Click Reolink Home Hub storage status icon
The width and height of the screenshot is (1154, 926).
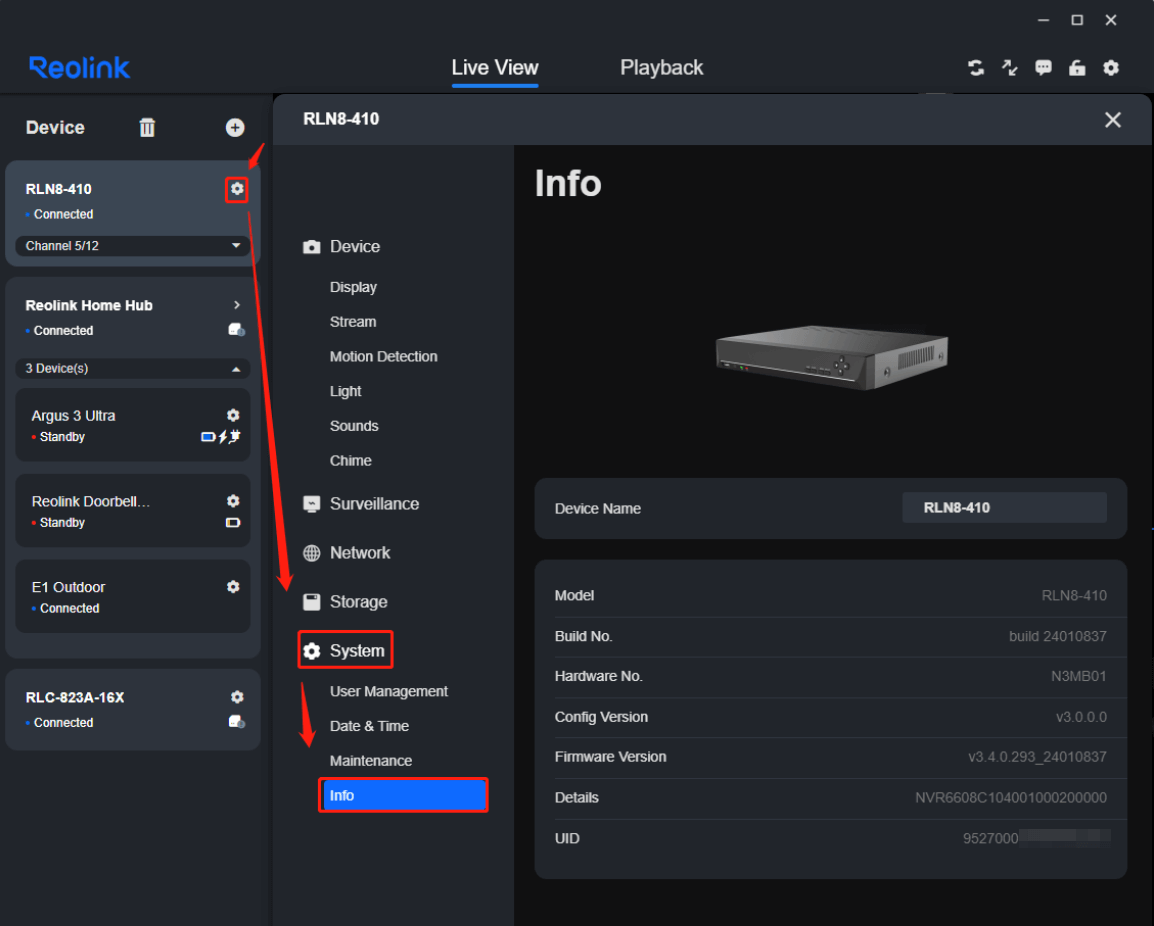(x=236, y=330)
